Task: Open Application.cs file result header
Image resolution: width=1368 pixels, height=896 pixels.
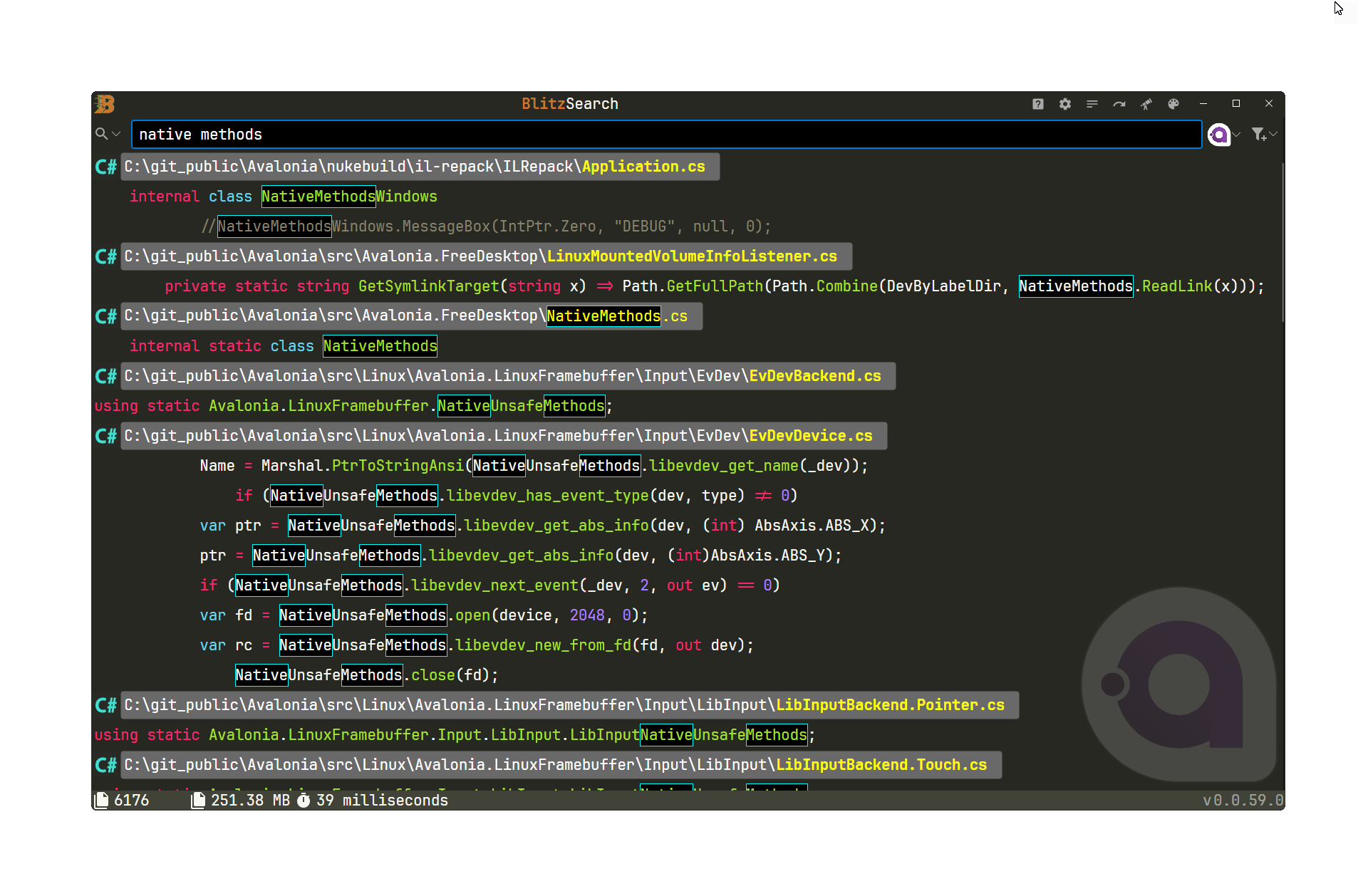Action: (x=420, y=167)
